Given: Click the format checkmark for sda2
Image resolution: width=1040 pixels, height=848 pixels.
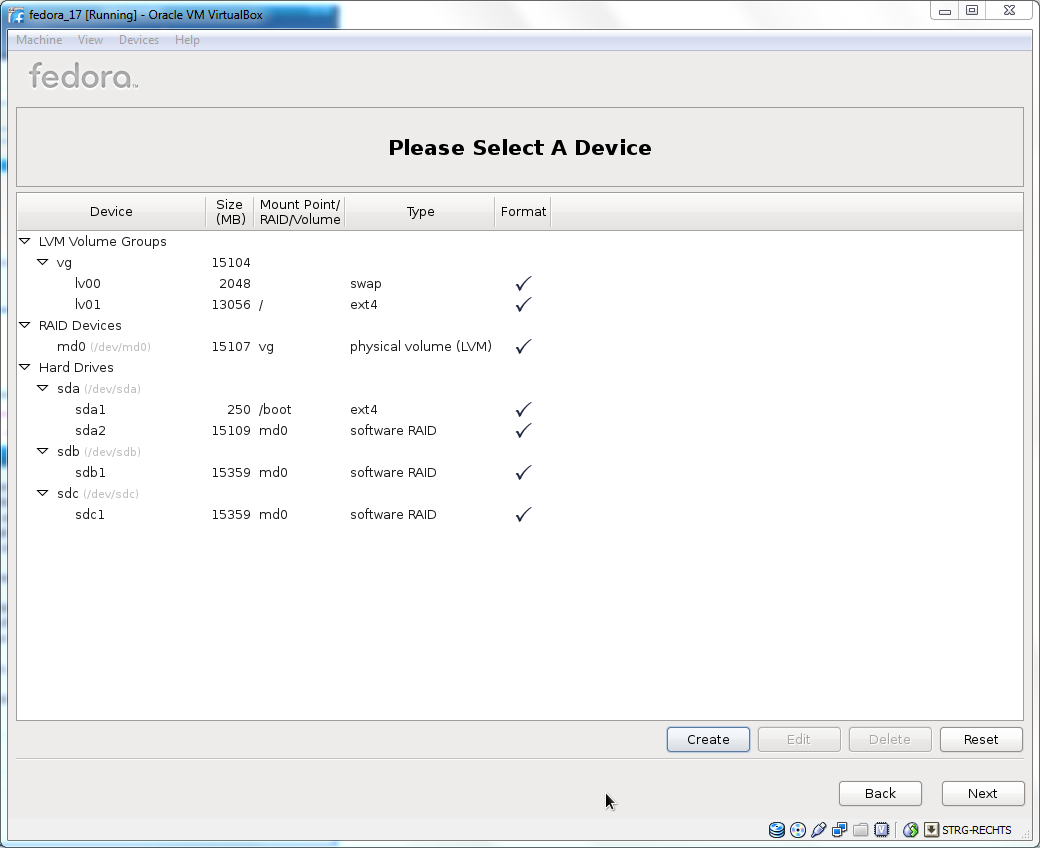Looking at the screenshot, I should (x=523, y=430).
